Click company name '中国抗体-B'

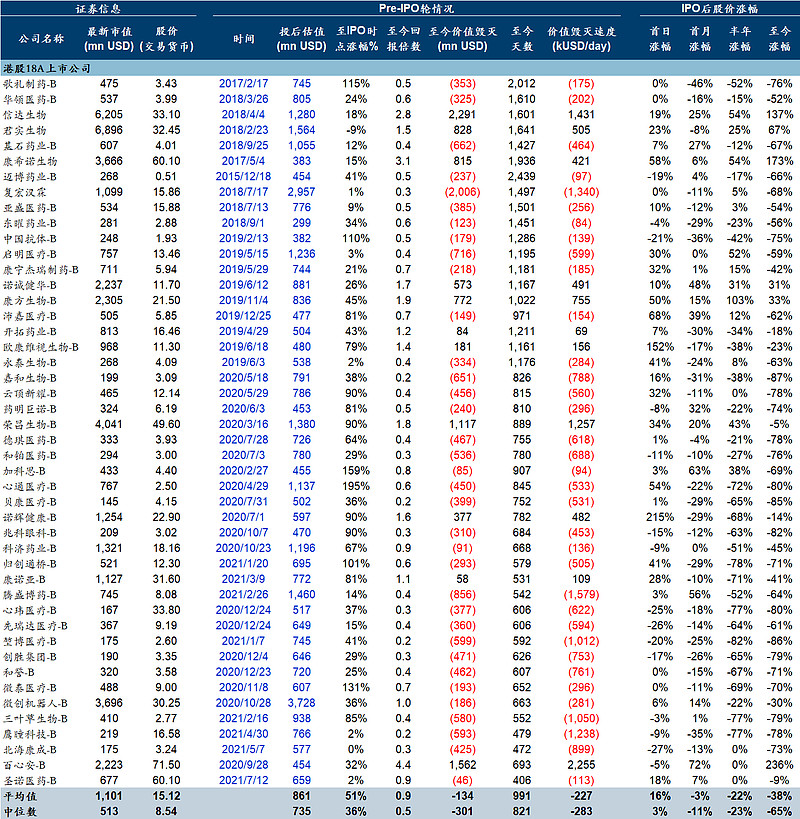pos(30,239)
